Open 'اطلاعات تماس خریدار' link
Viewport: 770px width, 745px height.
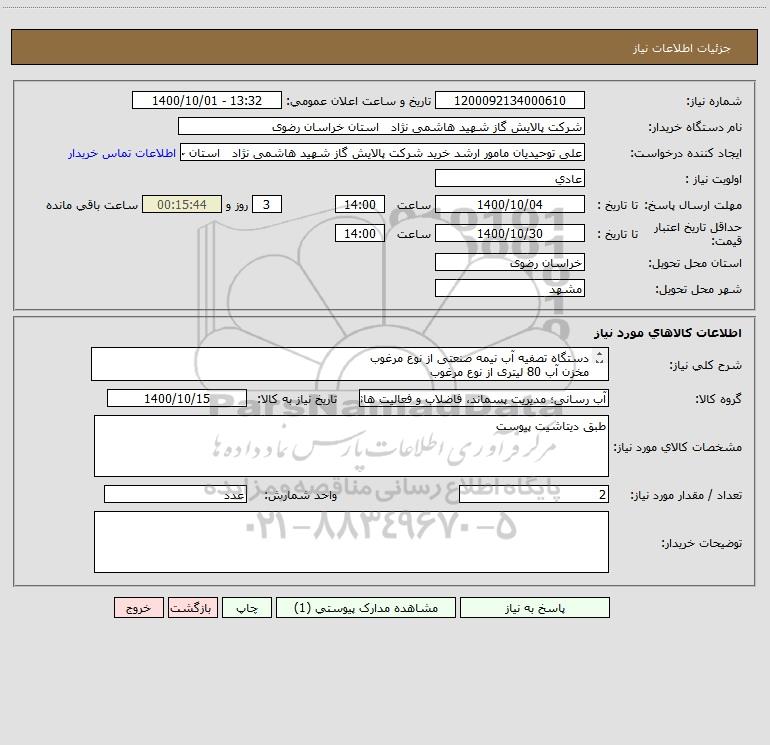(122, 153)
